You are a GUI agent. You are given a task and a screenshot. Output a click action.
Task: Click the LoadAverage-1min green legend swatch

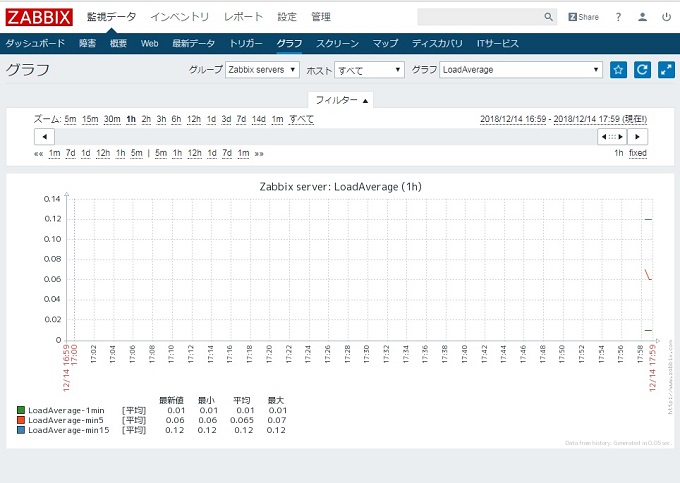click(21, 410)
